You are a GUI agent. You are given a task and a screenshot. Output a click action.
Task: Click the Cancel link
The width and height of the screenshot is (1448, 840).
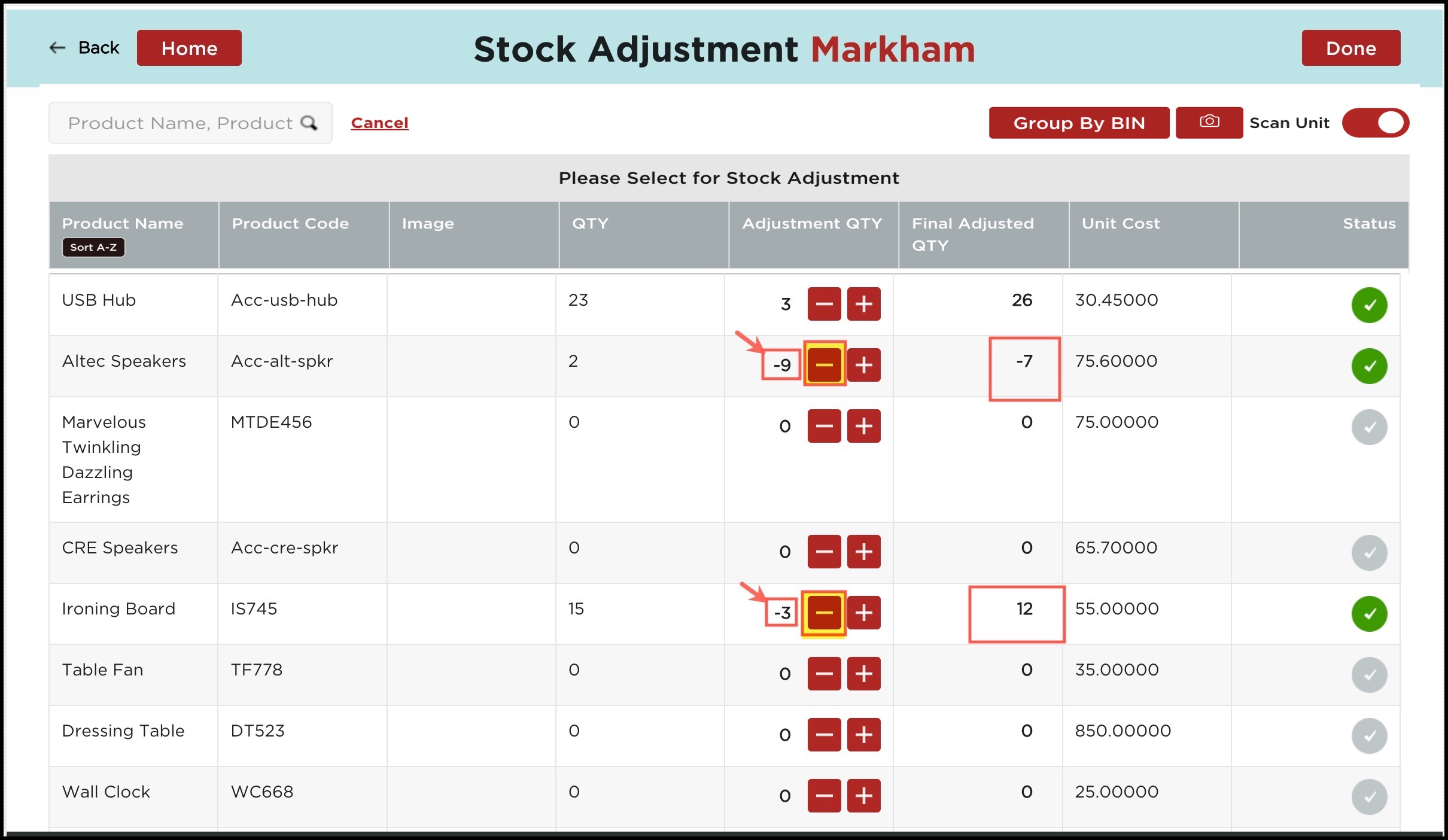[379, 123]
